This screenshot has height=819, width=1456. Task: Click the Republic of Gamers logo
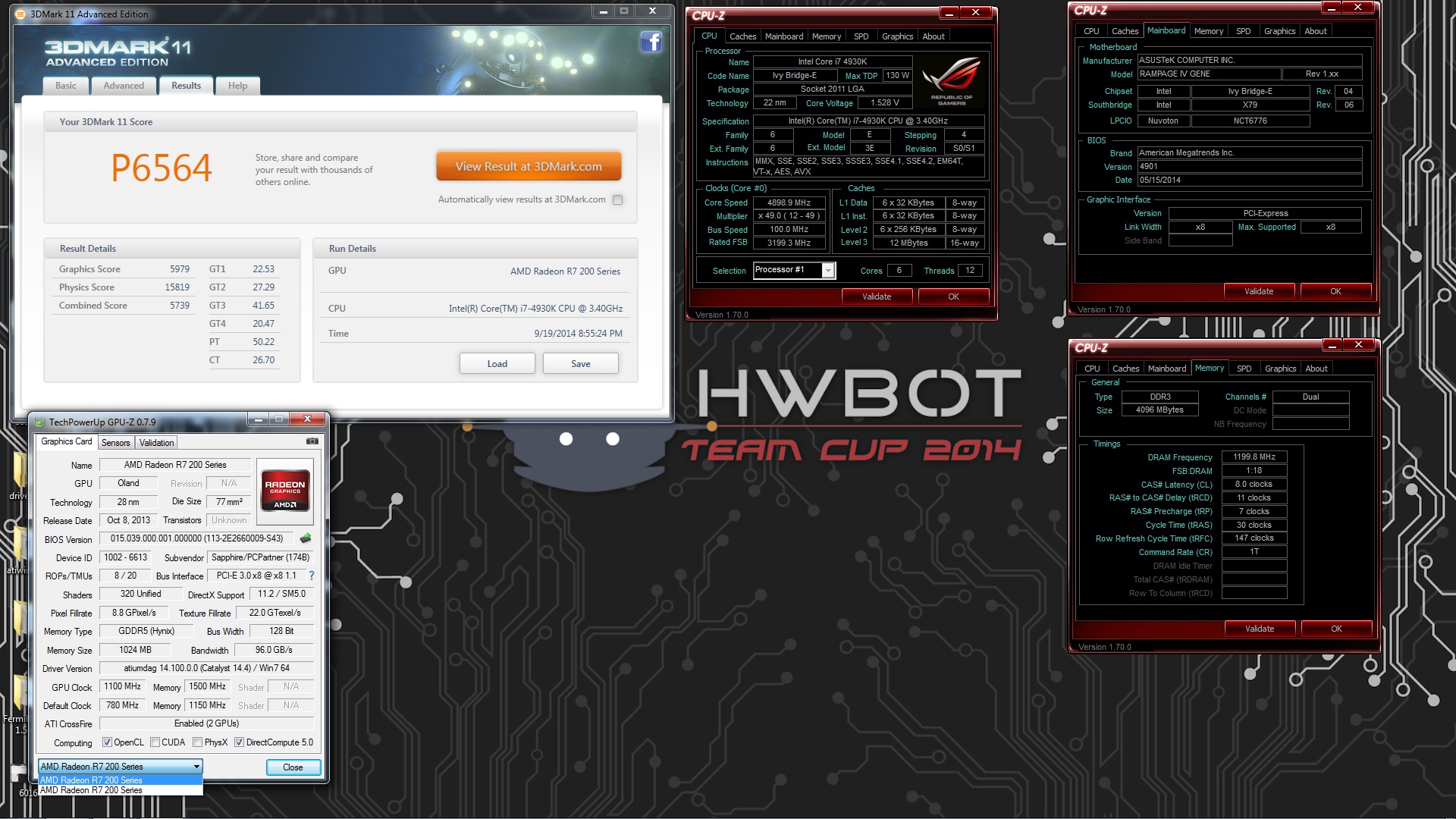coord(952,81)
